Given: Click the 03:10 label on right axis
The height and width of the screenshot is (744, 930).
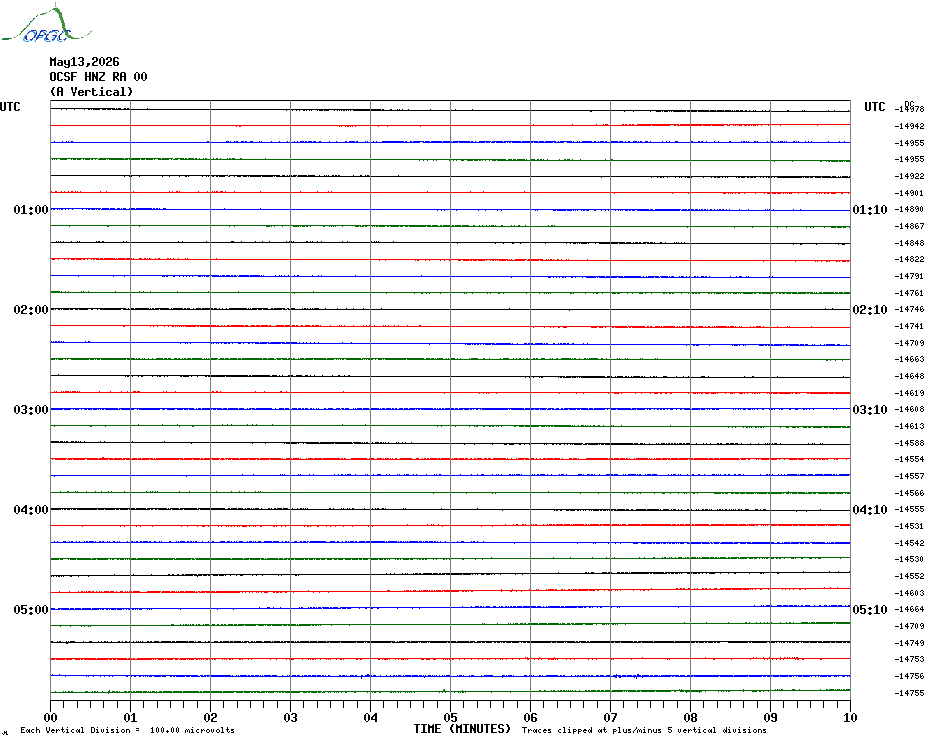Looking at the screenshot, I should click(x=870, y=410).
